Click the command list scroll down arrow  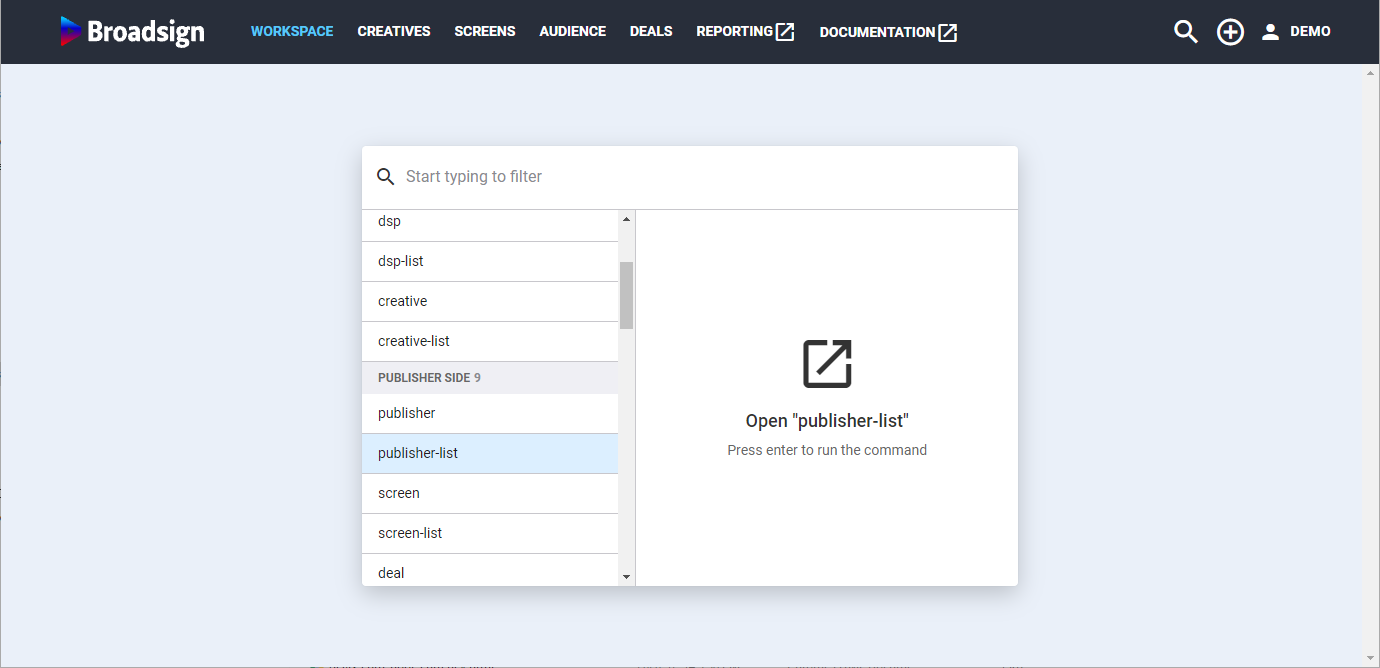[x=627, y=577]
